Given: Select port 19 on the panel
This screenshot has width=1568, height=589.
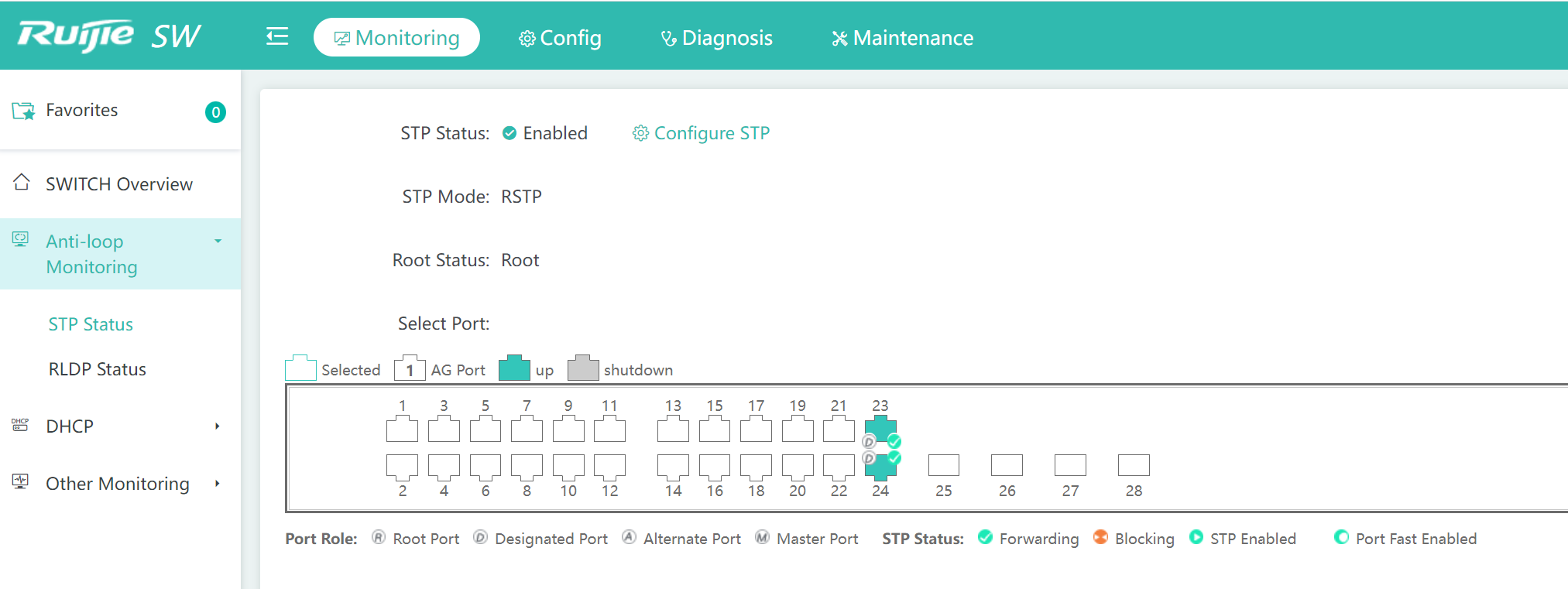Looking at the screenshot, I should pos(798,429).
